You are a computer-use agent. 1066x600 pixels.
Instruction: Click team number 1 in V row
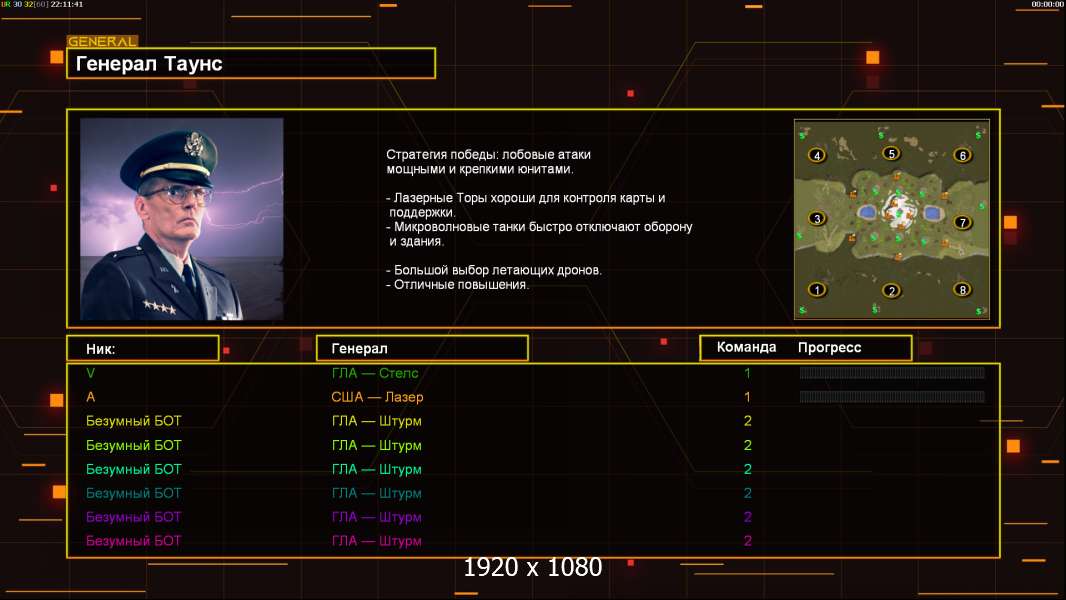[x=747, y=373]
